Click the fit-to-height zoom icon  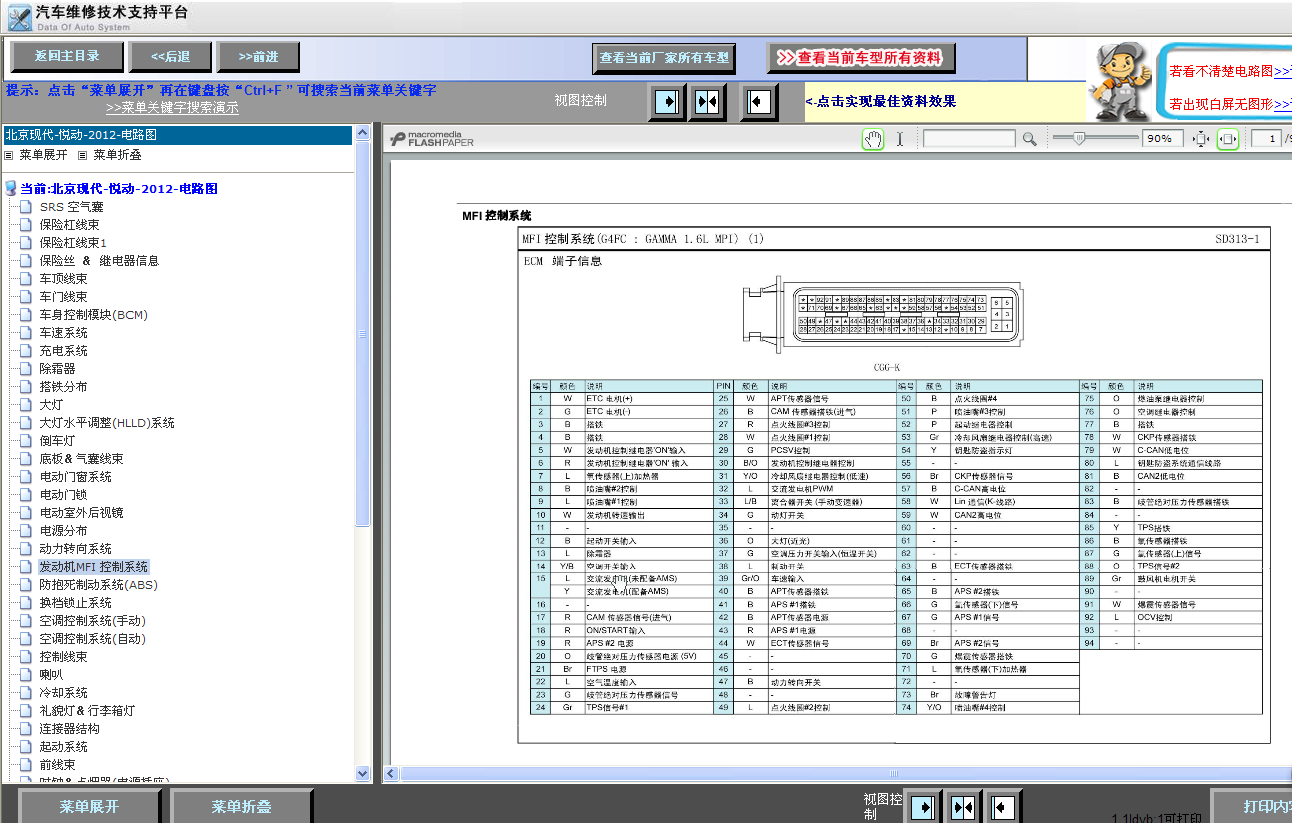[1201, 139]
